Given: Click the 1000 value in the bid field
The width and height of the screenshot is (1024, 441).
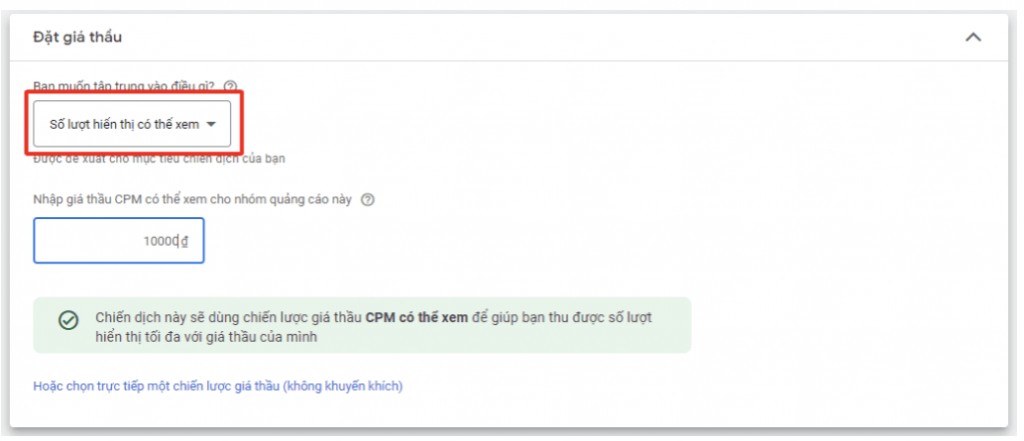Looking at the screenshot, I should tap(158, 241).
